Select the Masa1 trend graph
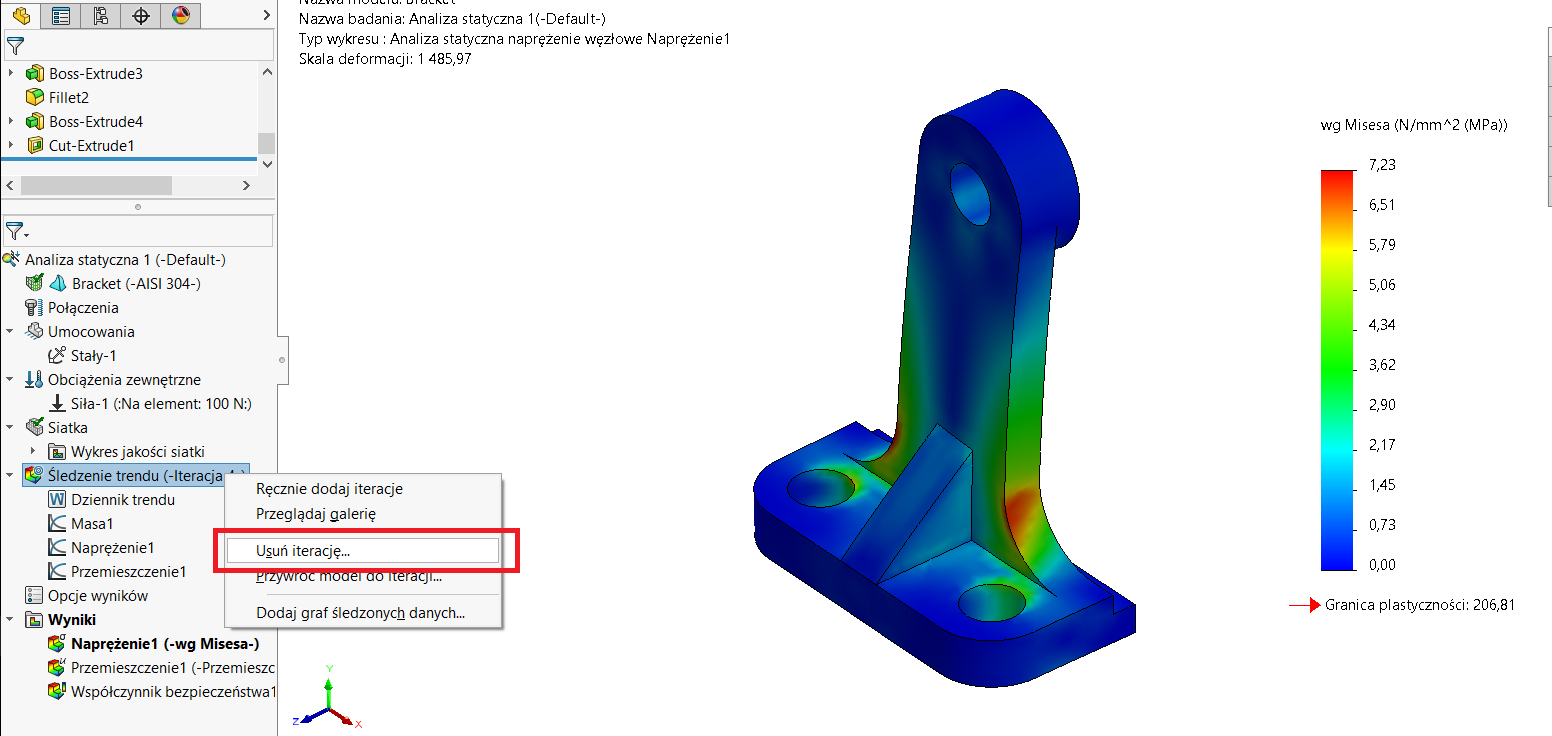This screenshot has height=736, width=1552. 92,524
